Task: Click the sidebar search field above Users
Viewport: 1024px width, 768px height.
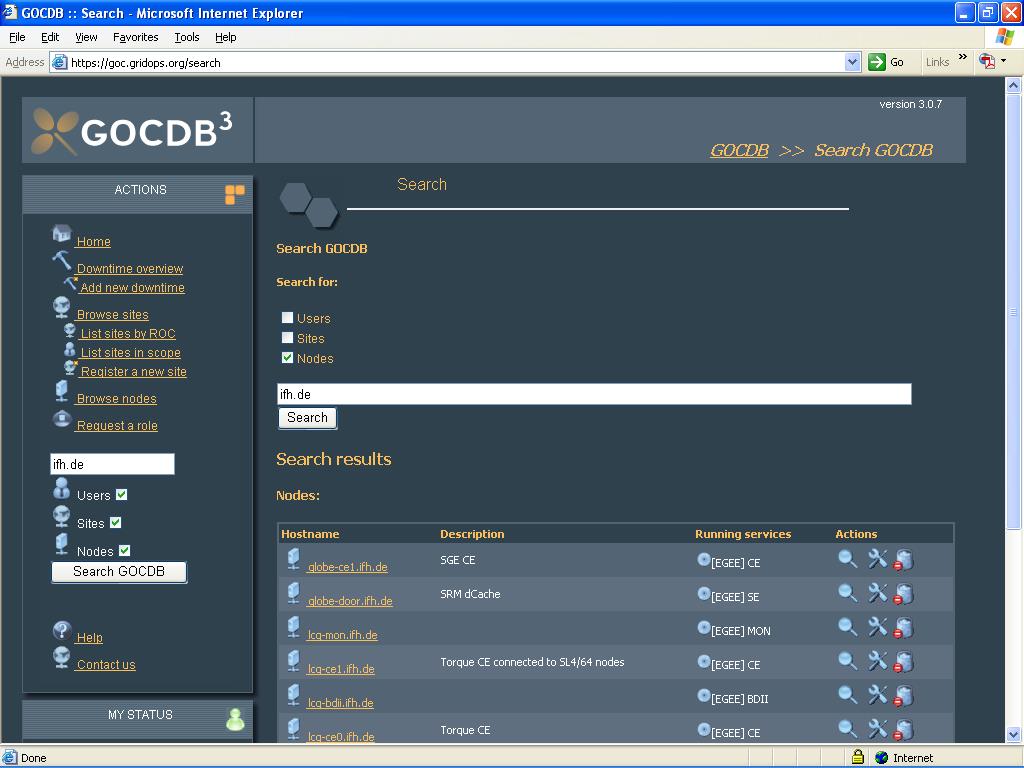Action: point(112,464)
